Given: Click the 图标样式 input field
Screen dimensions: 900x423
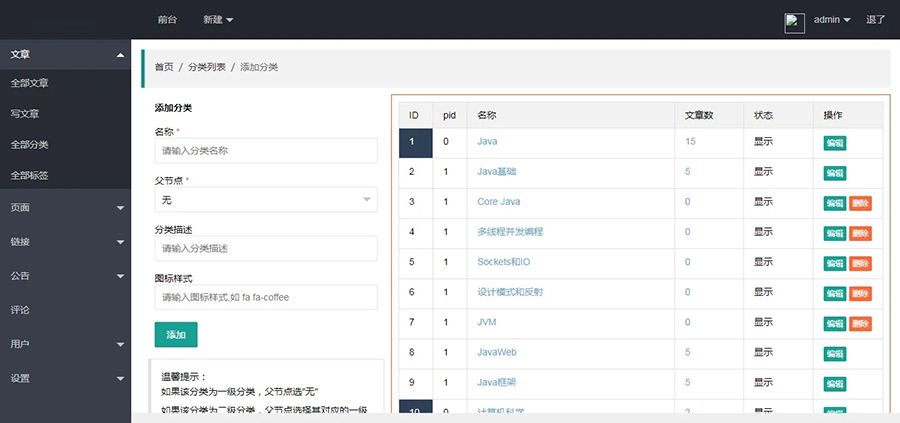Looking at the screenshot, I should (x=266, y=297).
